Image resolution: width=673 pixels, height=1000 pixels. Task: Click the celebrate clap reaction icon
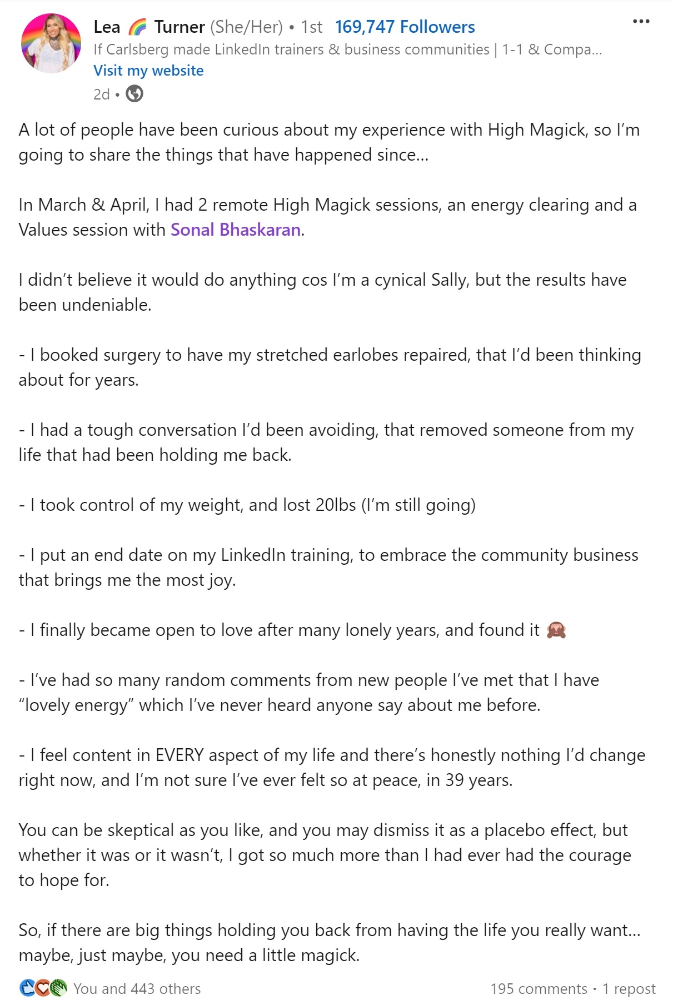(58, 988)
